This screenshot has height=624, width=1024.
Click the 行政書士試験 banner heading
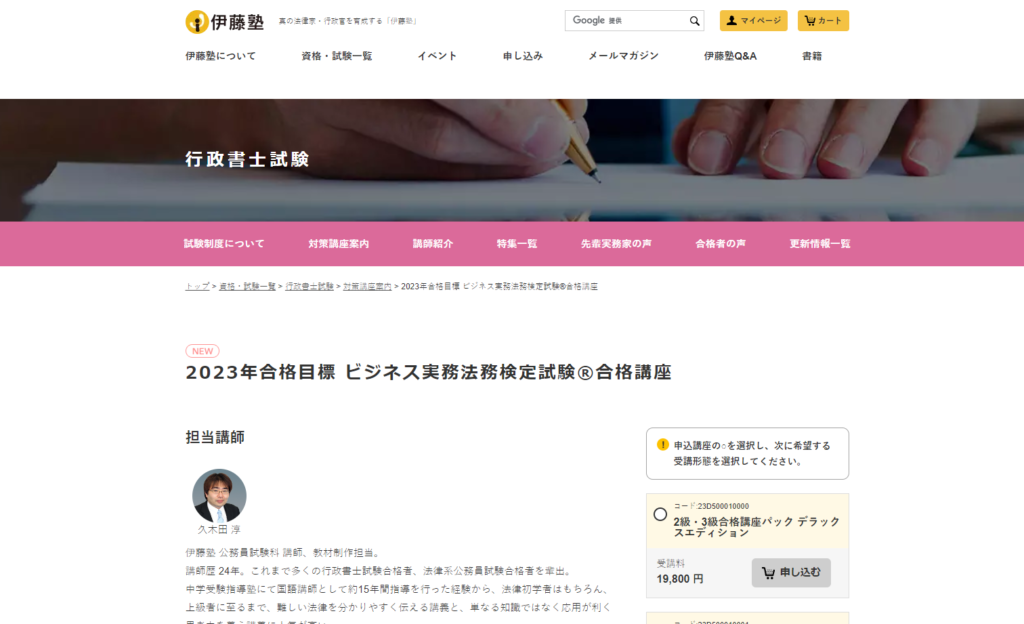[x=247, y=159]
